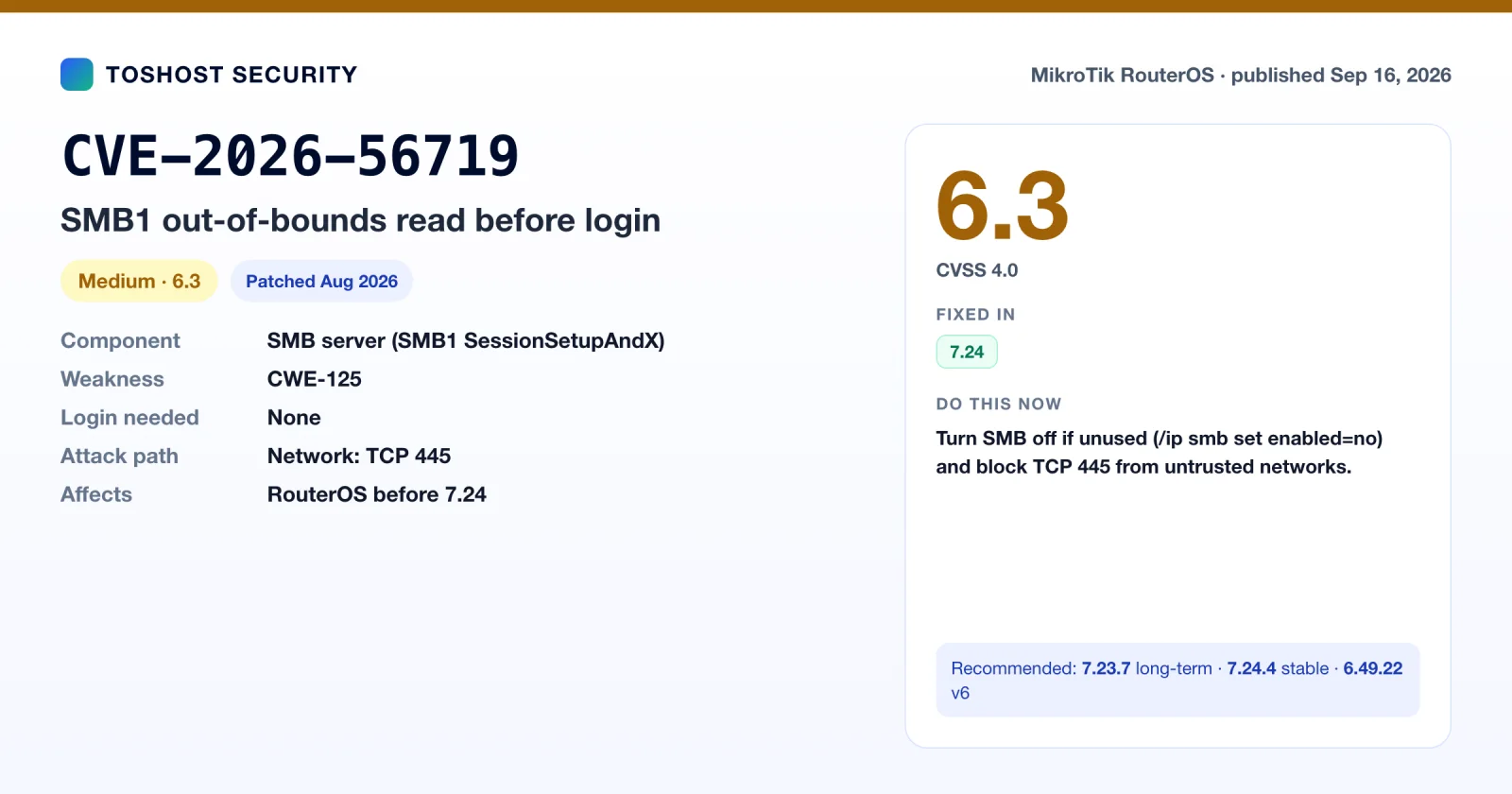Click the SMB1 out-of-bounds read title
The width and height of the screenshot is (1512, 794).
click(x=360, y=220)
